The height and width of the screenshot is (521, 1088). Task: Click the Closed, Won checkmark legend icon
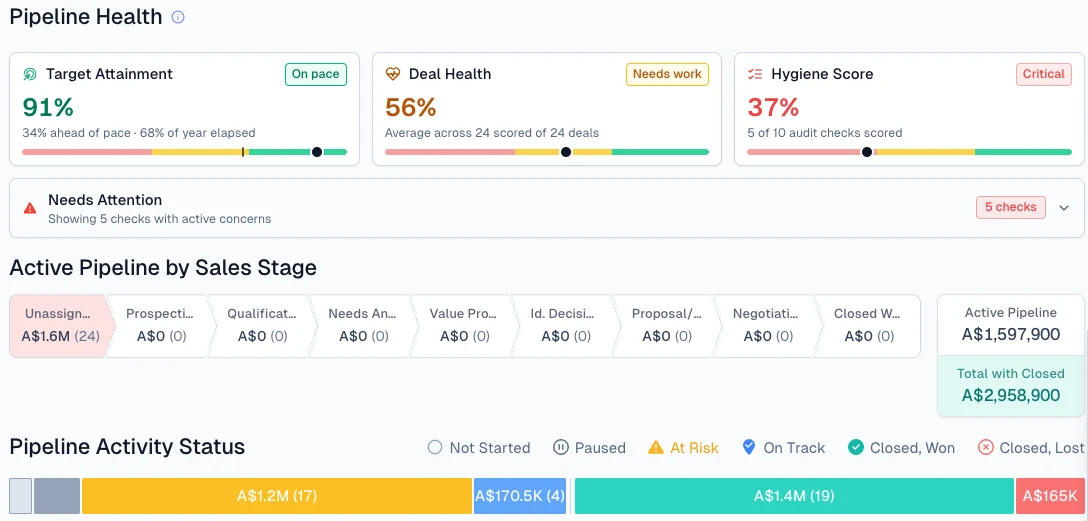pos(856,447)
